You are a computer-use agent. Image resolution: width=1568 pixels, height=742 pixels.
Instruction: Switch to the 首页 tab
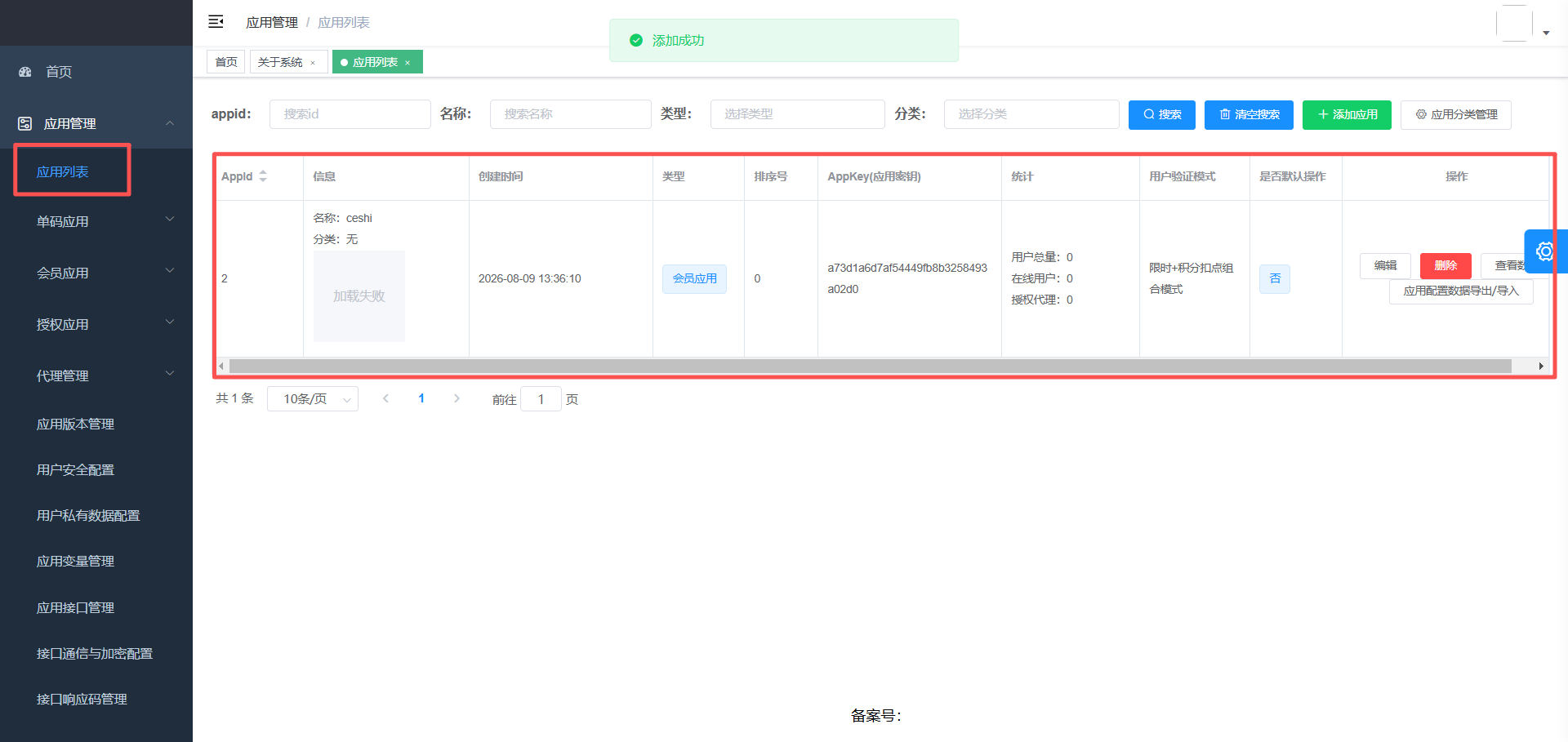[226, 62]
